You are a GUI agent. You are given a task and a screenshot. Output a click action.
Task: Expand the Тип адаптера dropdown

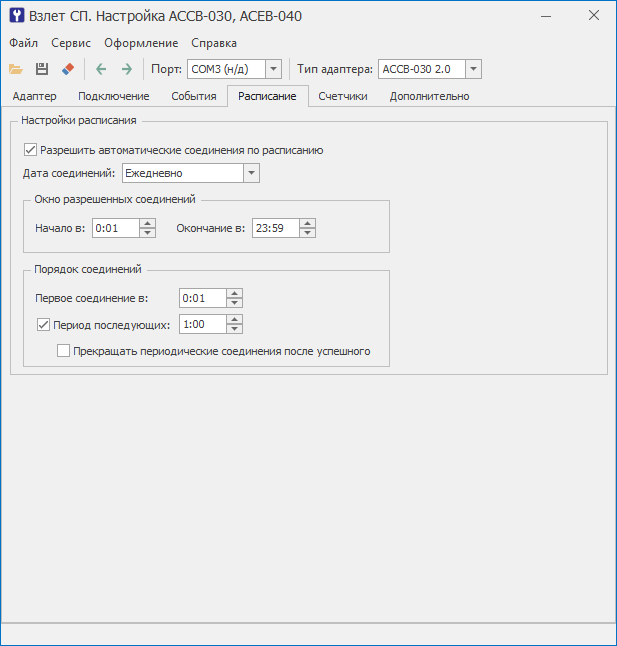473,69
